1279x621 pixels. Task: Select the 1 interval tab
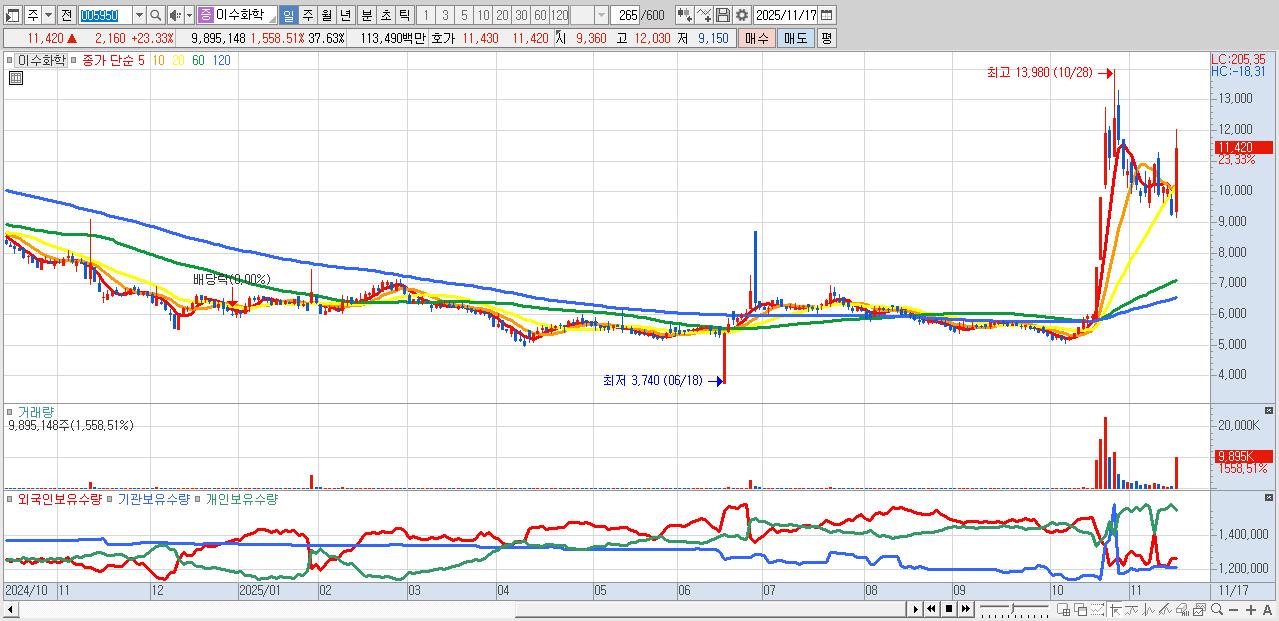pyautogui.click(x=425, y=15)
